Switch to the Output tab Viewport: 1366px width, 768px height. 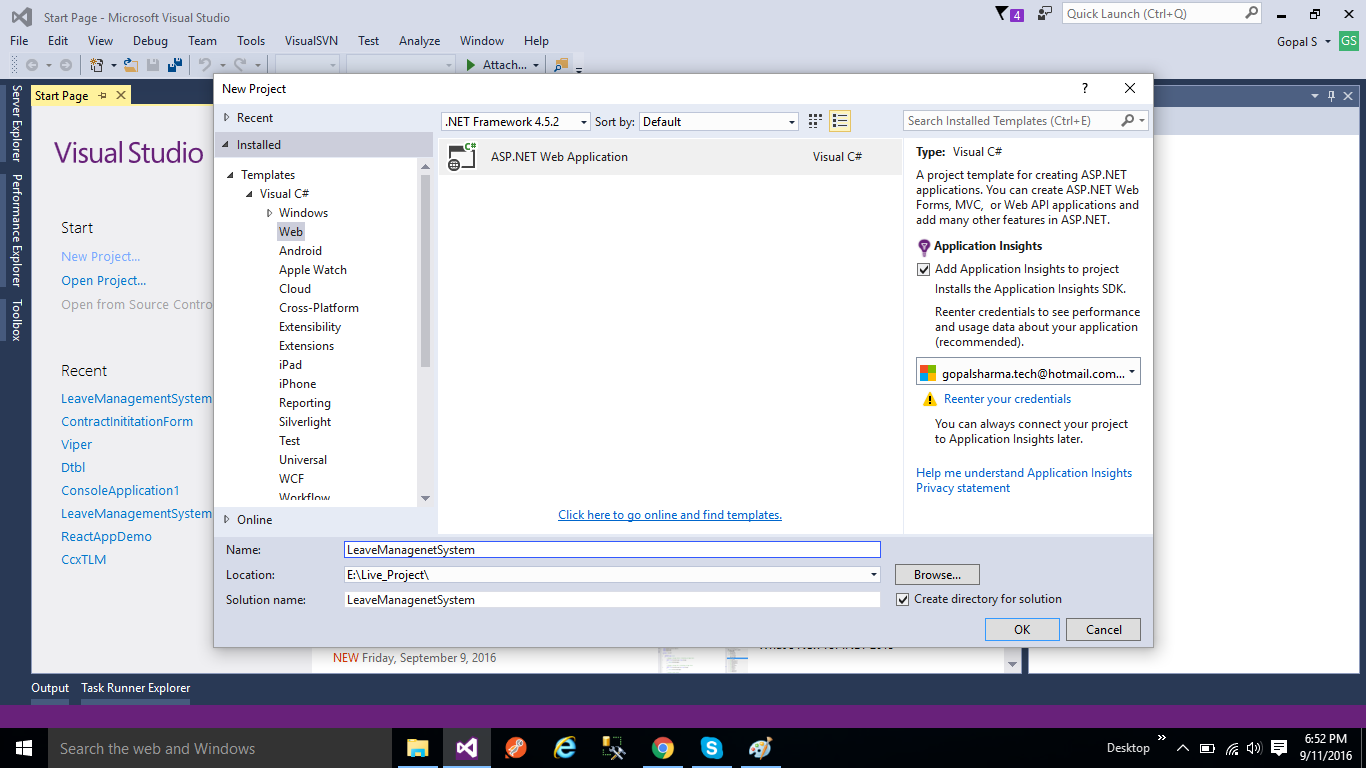click(x=50, y=688)
